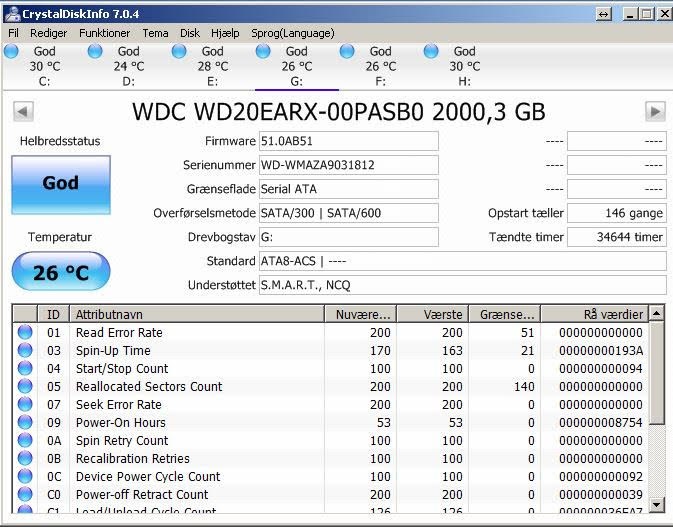Select disk H: status icon
Image resolution: width=673 pixels, height=527 pixels.
pos(431,51)
